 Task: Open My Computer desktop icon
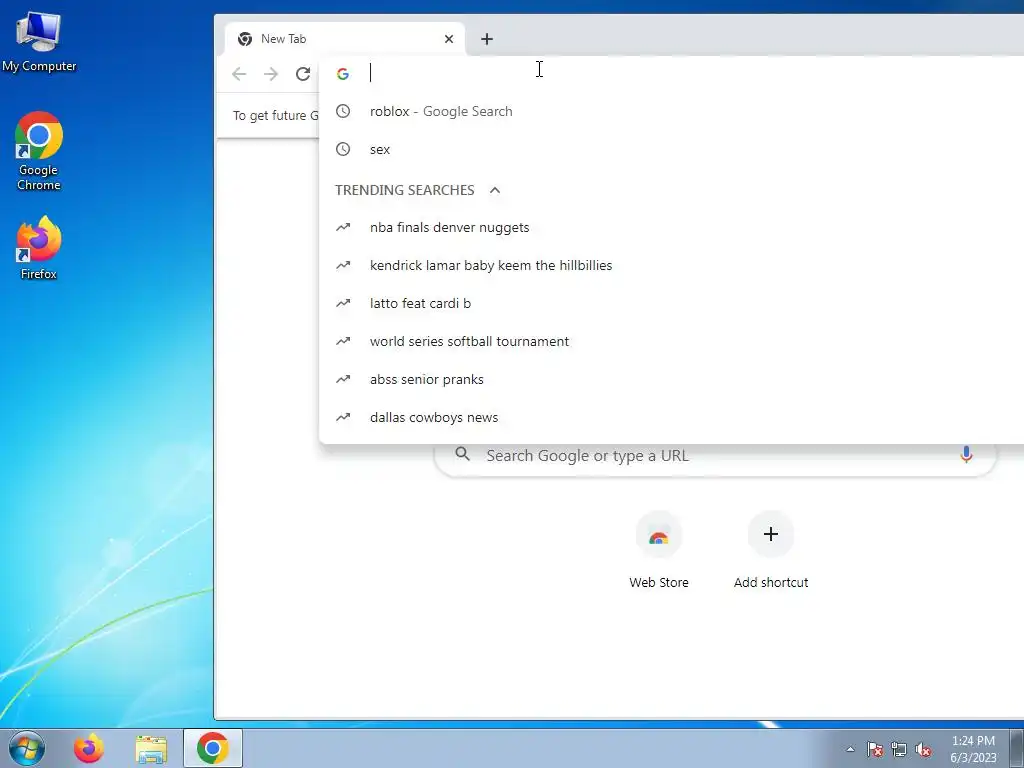[39, 41]
